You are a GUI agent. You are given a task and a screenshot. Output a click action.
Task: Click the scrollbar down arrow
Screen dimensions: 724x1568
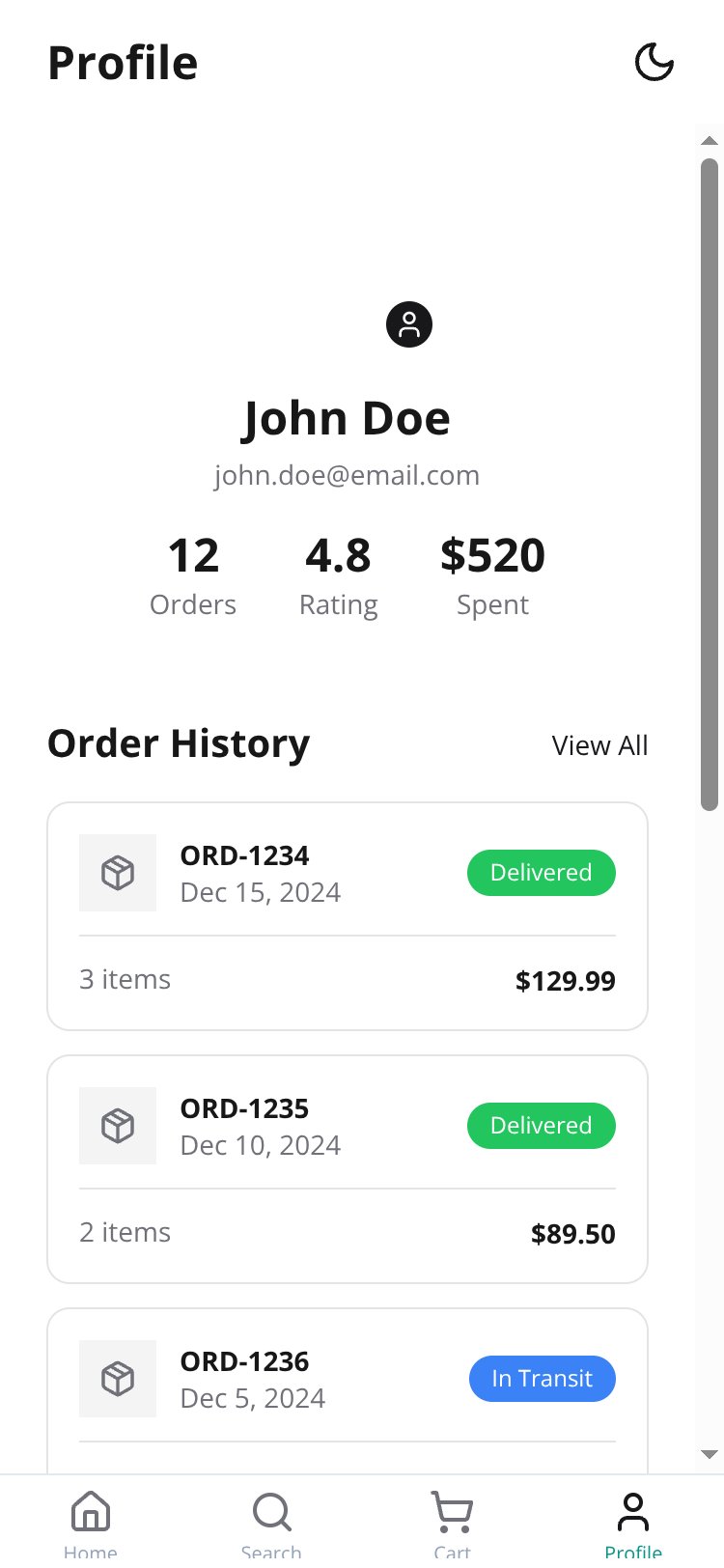click(710, 1454)
